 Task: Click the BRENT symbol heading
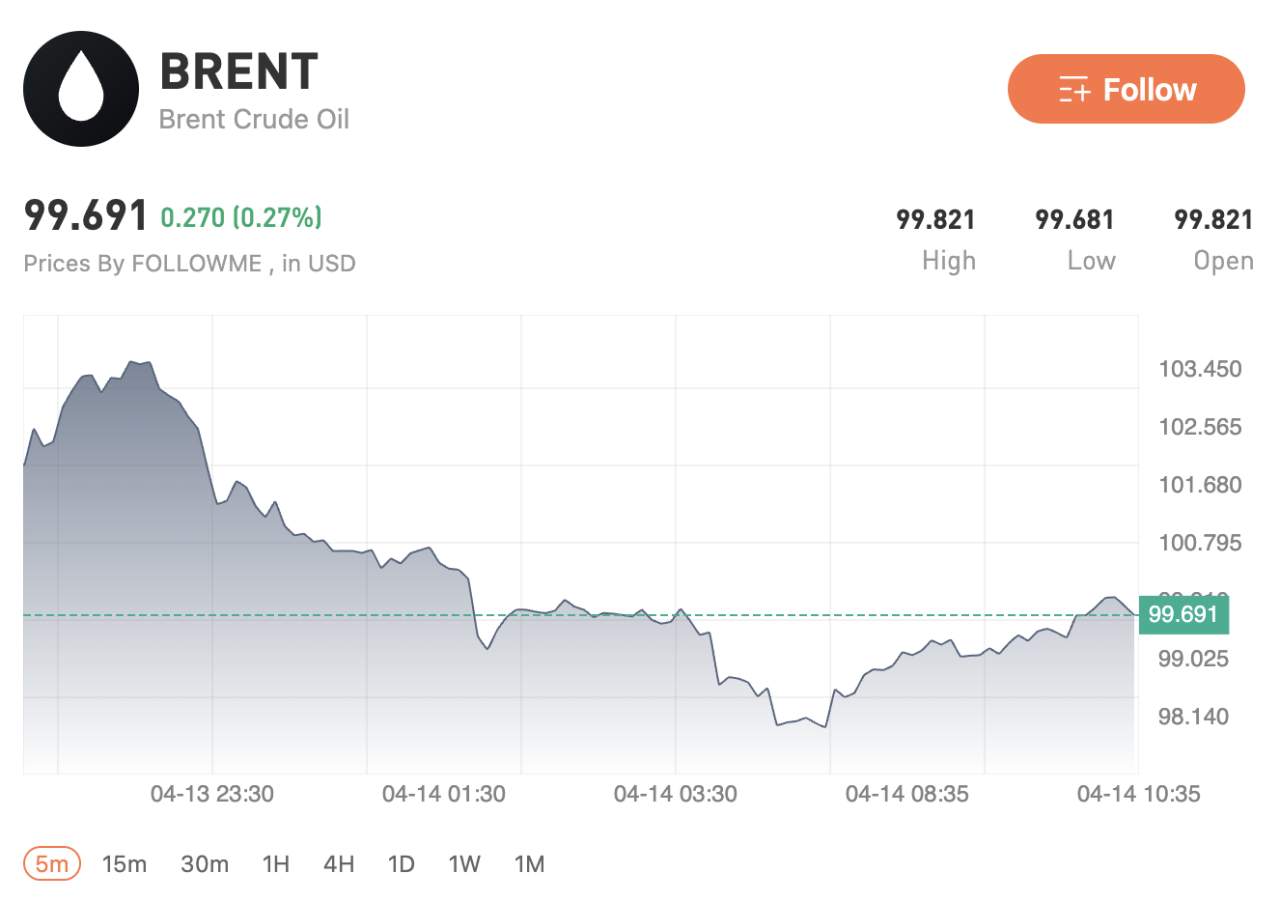[239, 72]
